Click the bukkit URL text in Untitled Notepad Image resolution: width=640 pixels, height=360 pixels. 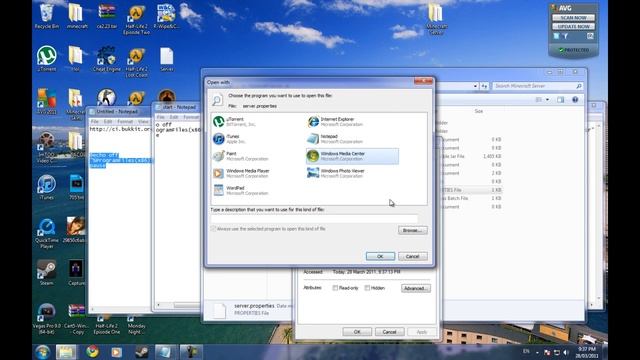(120, 129)
